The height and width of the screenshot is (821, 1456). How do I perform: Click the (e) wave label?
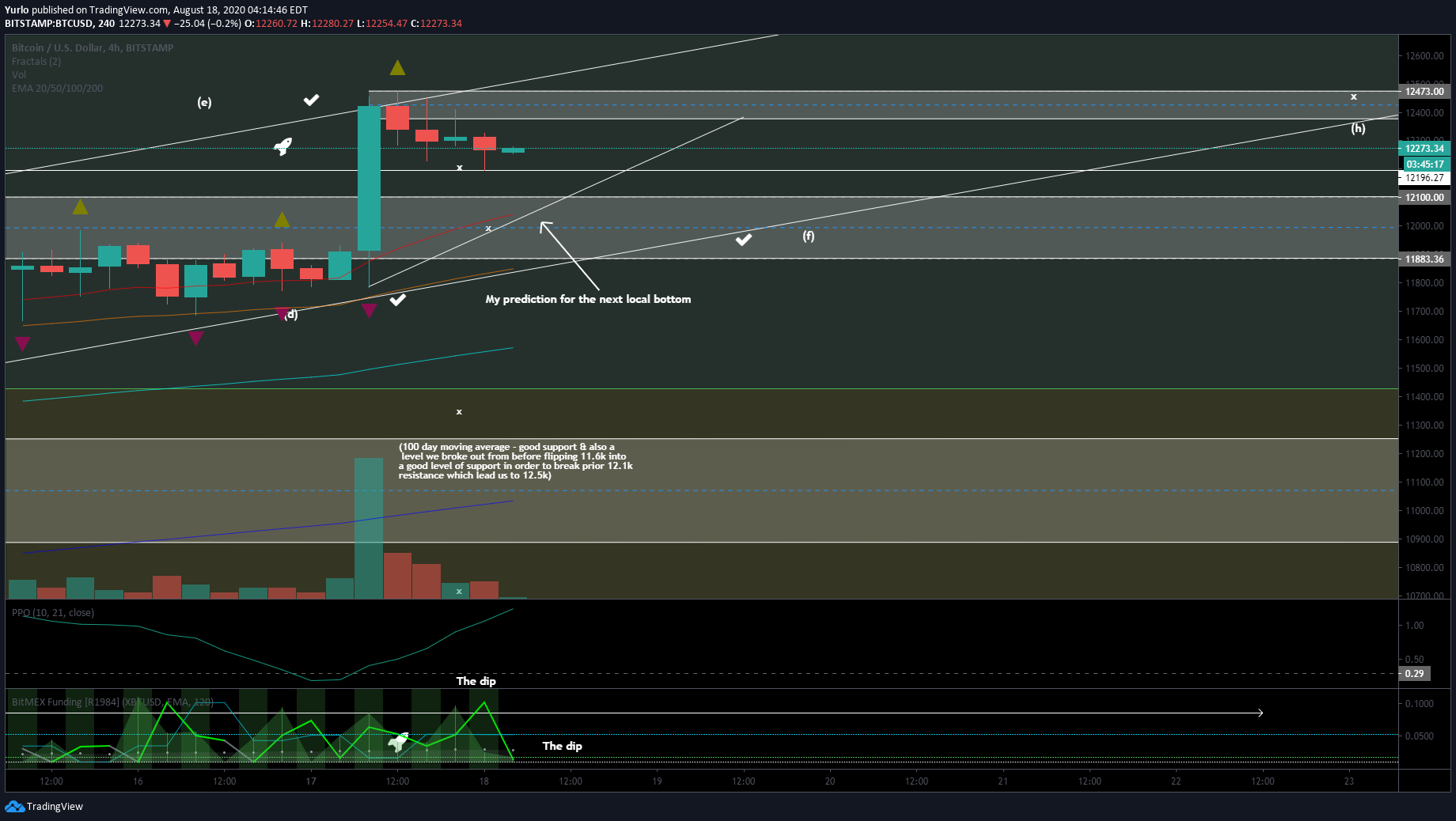(204, 102)
